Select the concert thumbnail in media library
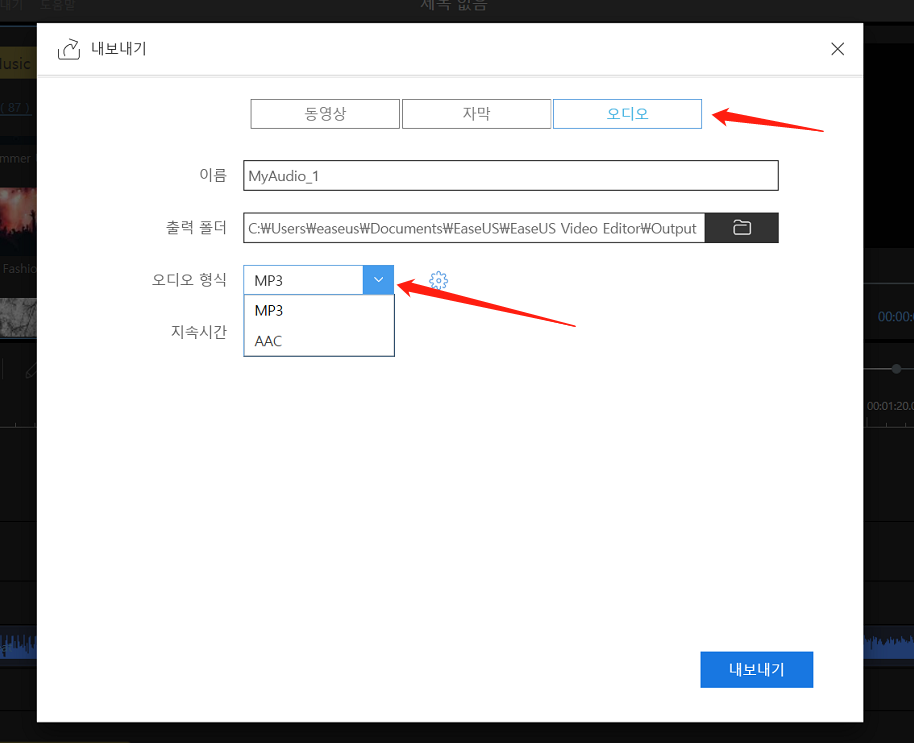 [x=18, y=218]
